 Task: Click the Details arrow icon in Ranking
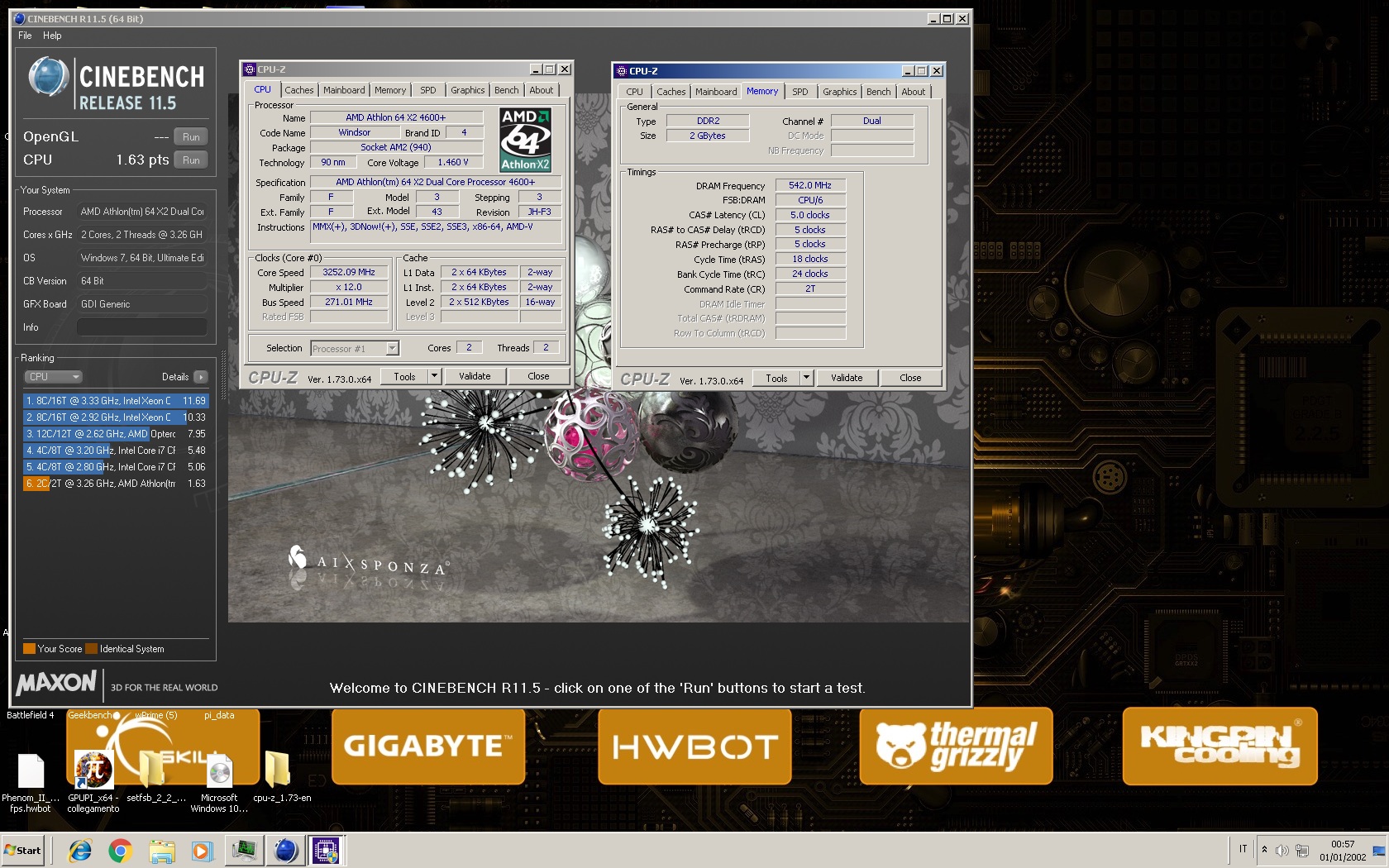201,377
